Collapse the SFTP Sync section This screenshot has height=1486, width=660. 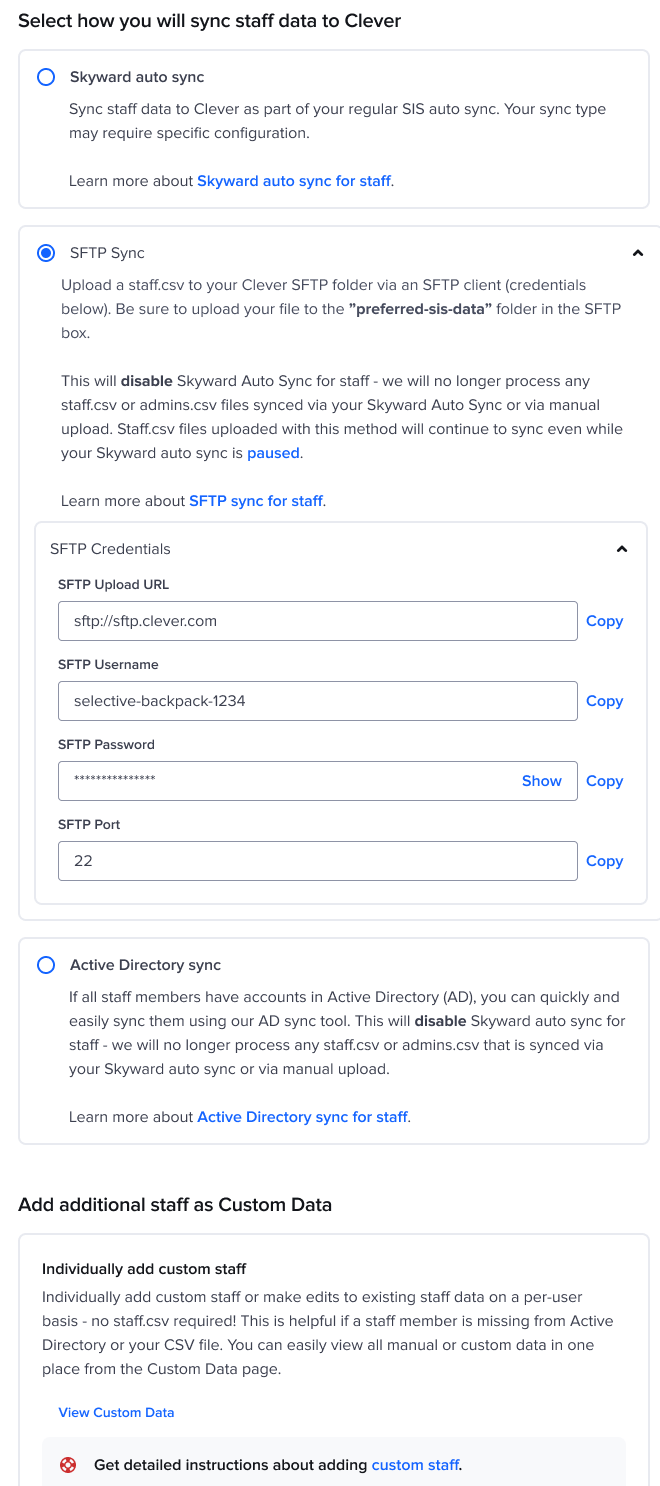(x=637, y=253)
